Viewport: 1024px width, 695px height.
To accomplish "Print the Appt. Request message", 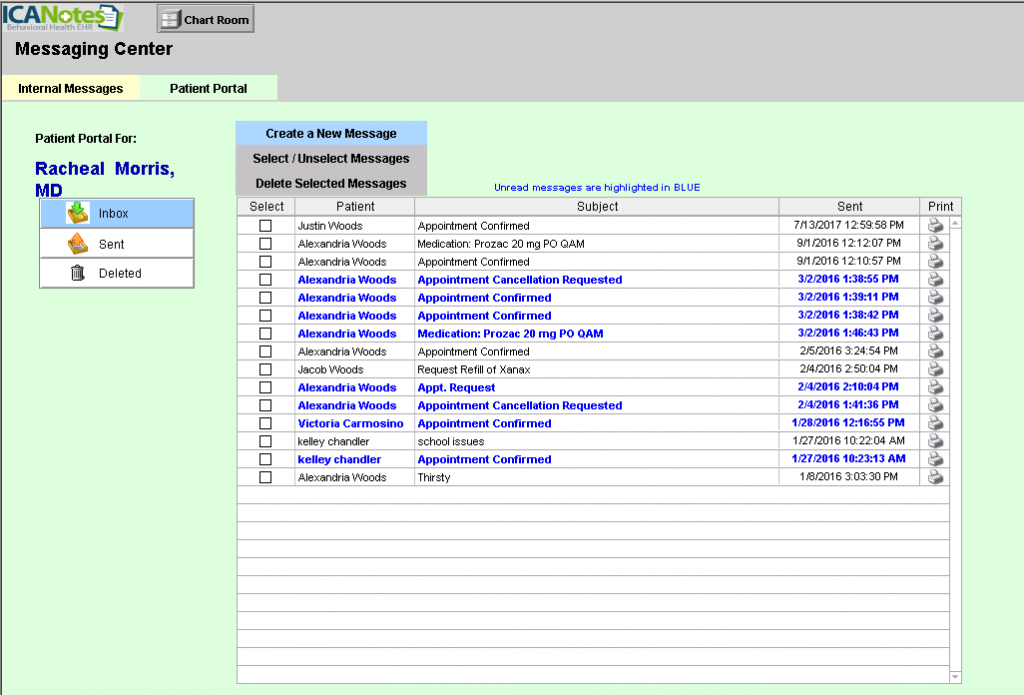I will click(x=936, y=388).
